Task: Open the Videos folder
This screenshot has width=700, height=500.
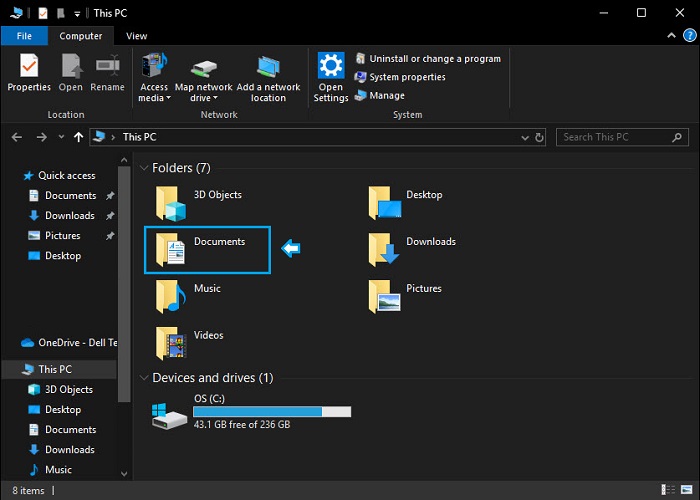Action: [x=172, y=343]
